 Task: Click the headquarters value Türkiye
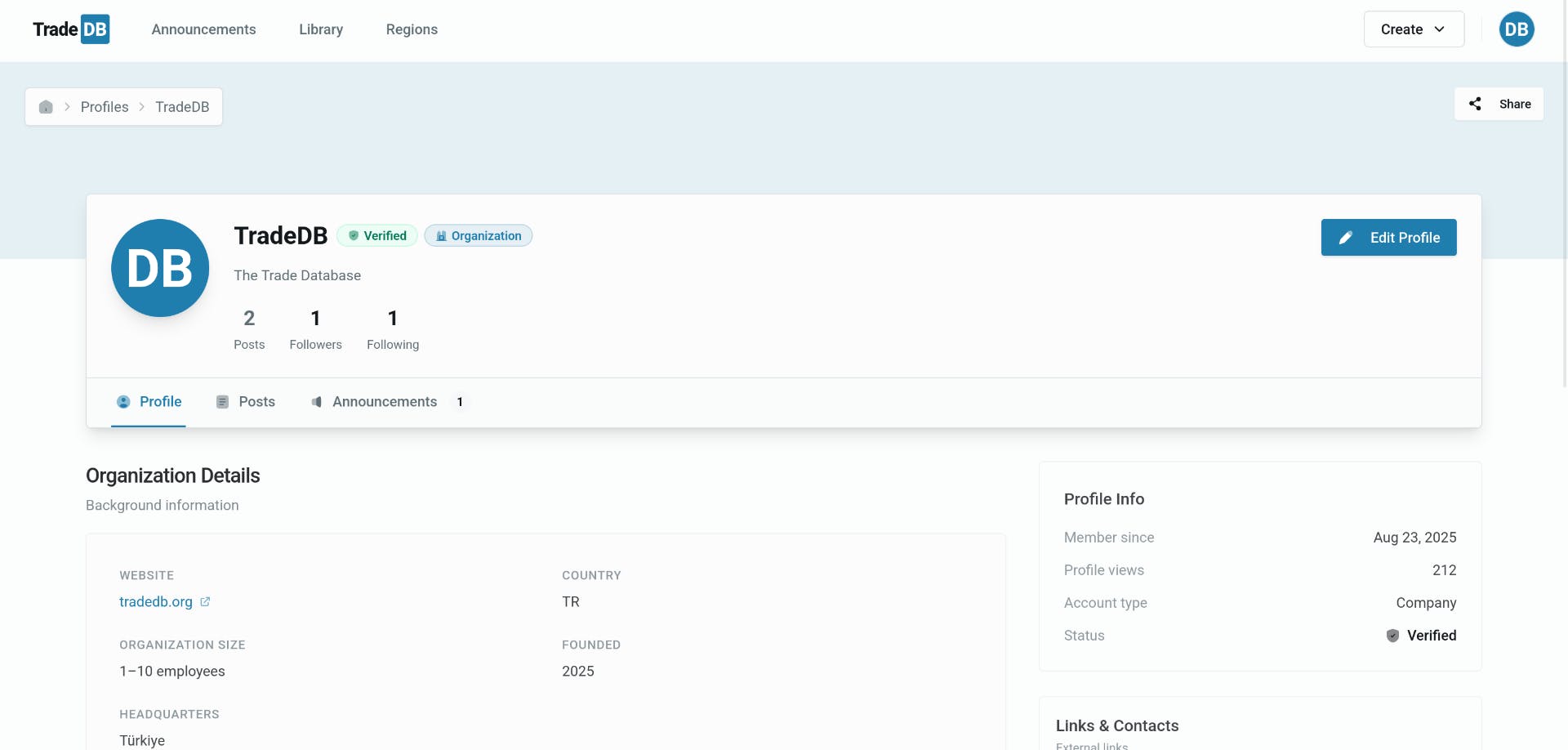click(142, 741)
